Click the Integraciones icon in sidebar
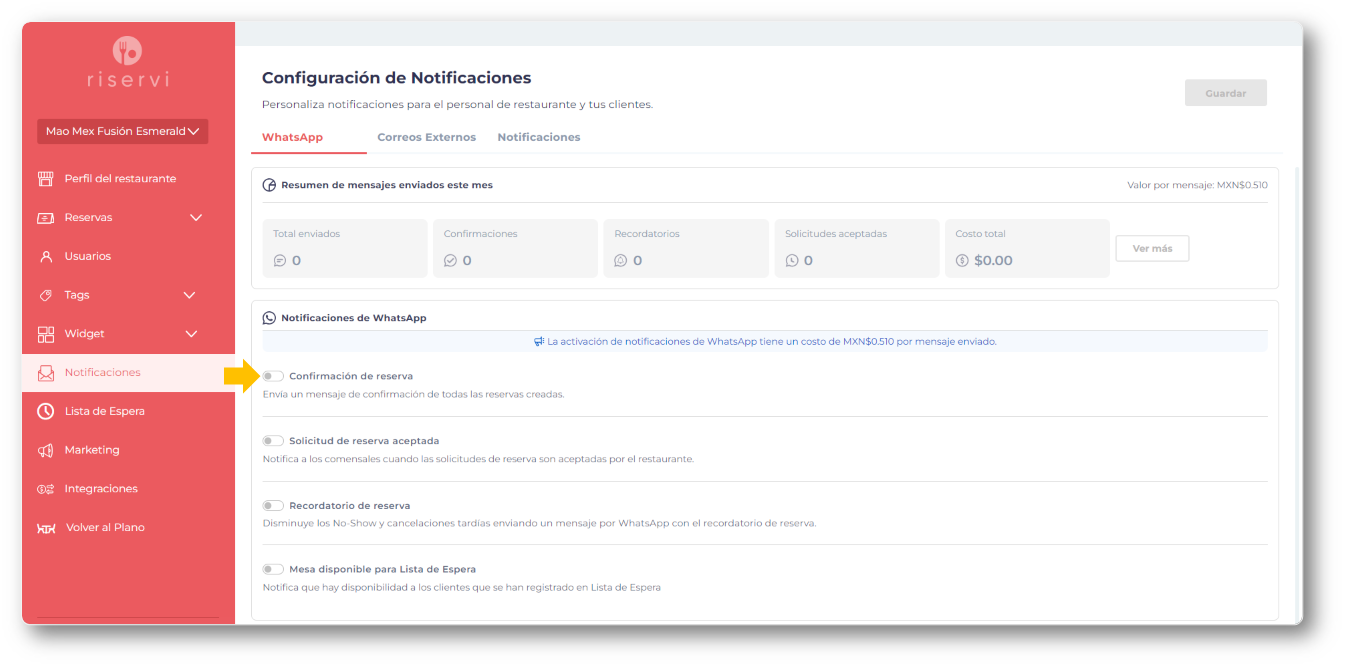The height and width of the screenshot is (667, 1345). [x=46, y=489]
